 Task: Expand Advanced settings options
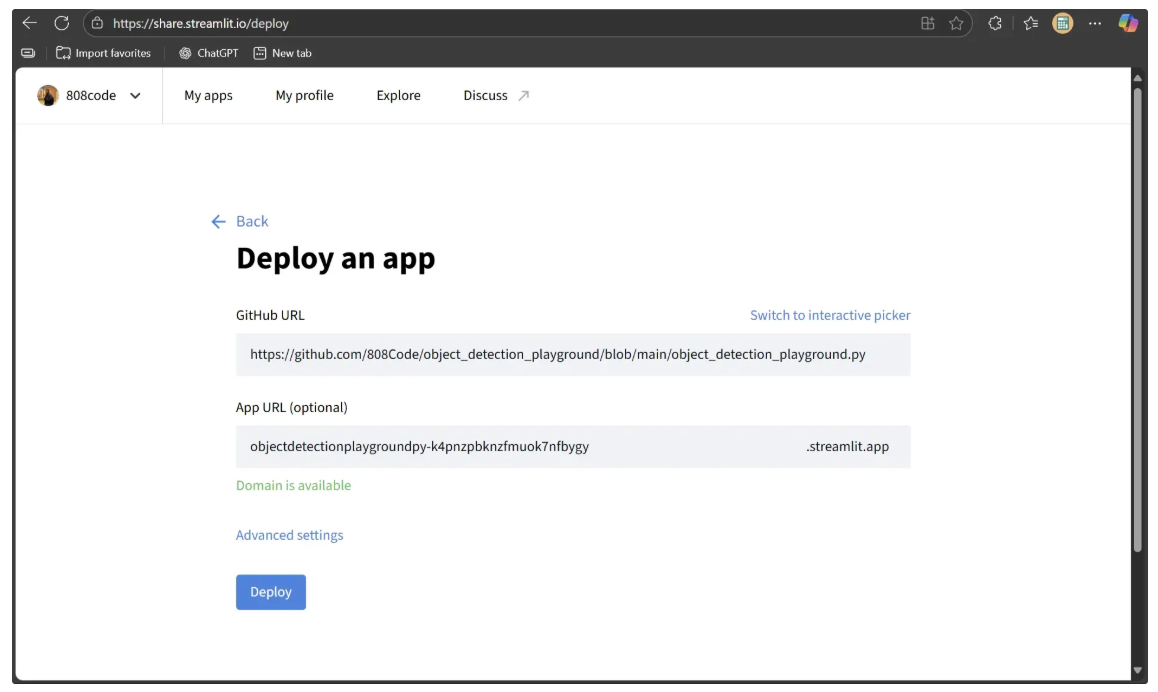(x=289, y=535)
